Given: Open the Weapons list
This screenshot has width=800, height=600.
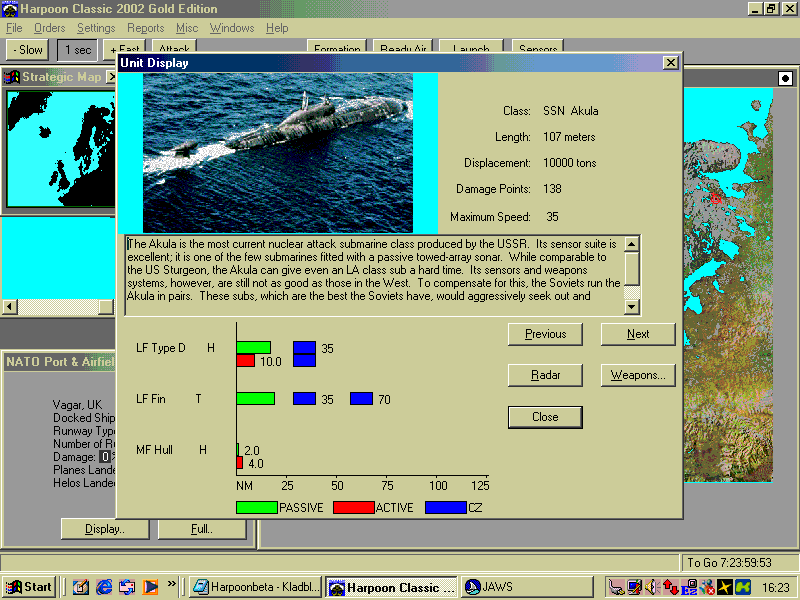Looking at the screenshot, I should [x=638, y=375].
